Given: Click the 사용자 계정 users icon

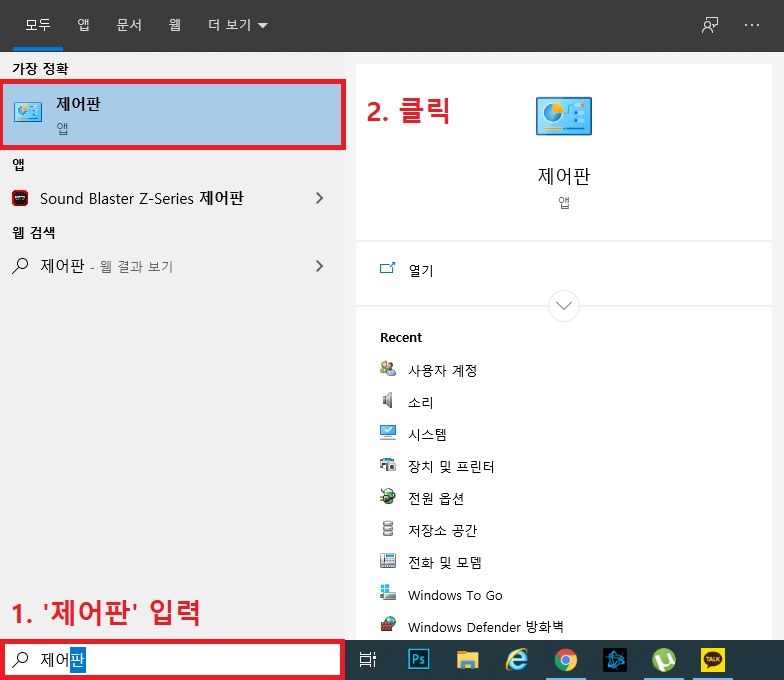Looking at the screenshot, I should coord(388,368).
